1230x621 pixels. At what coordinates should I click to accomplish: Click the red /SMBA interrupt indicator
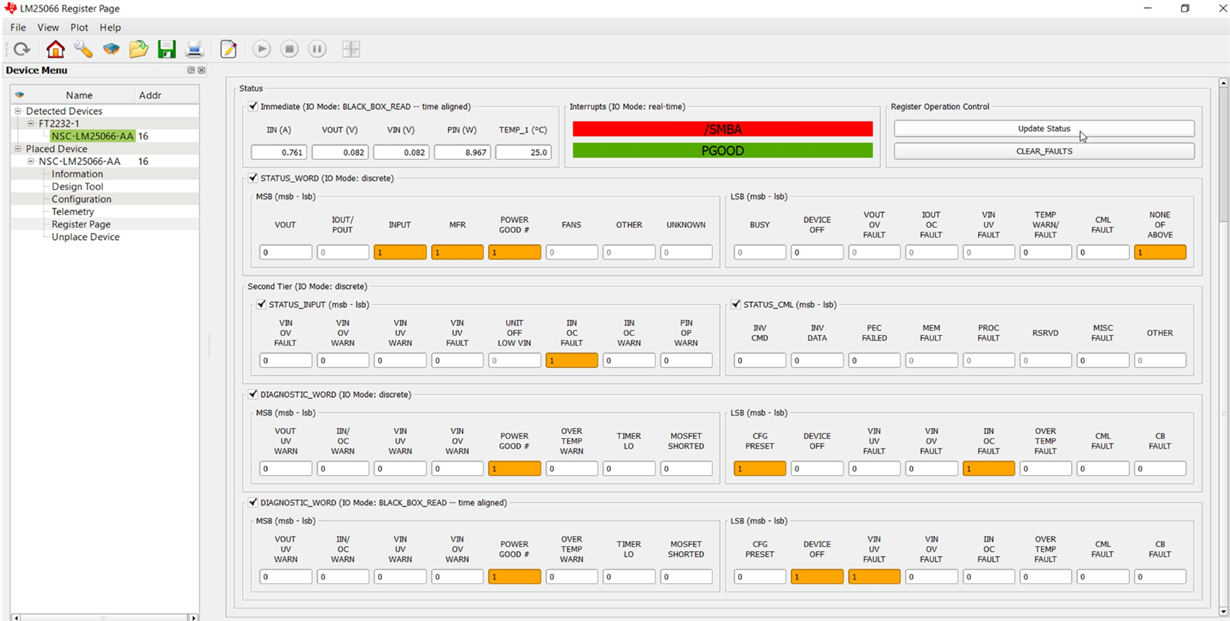722,129
